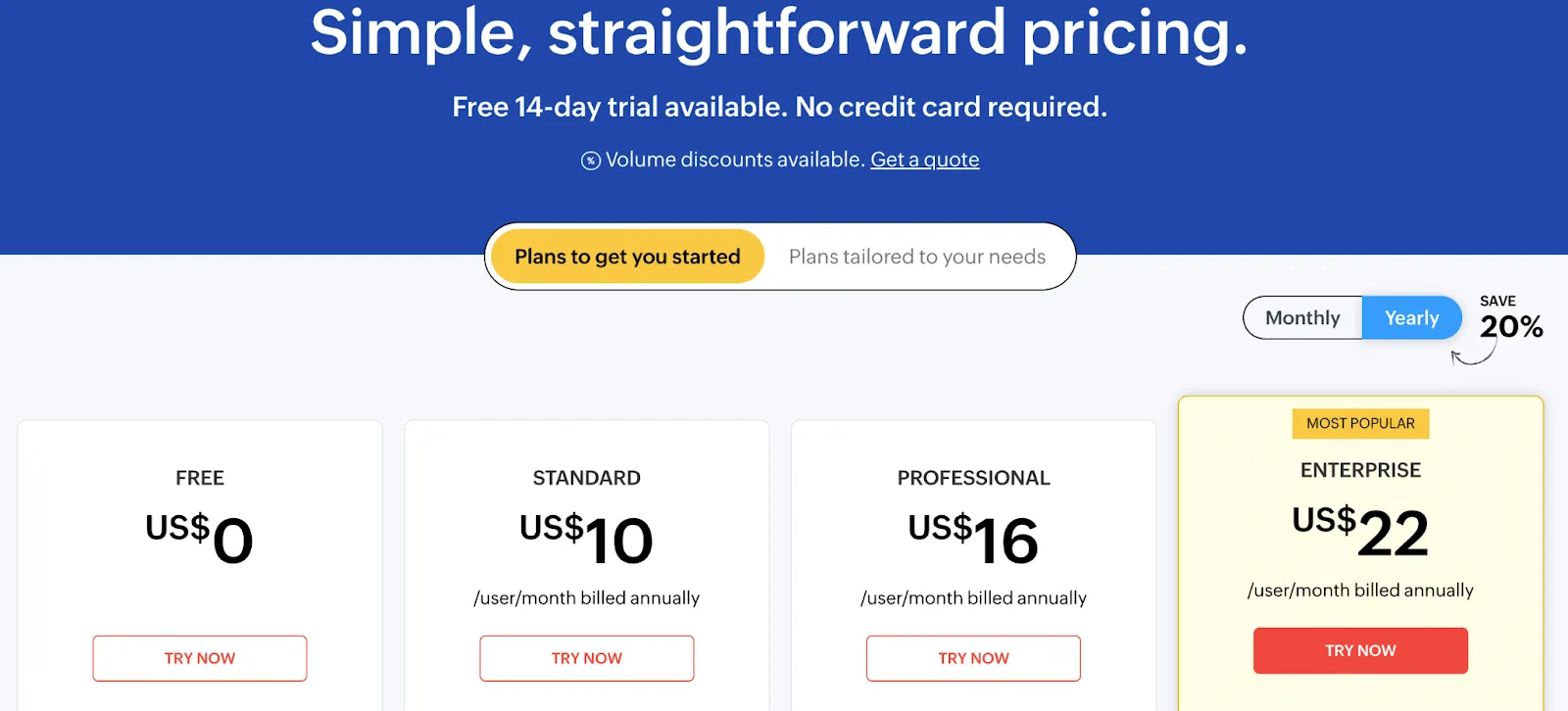Click TRY NOW on the Free plan
The width and height of the screenshot is (1568, 711).
point(199,658)
